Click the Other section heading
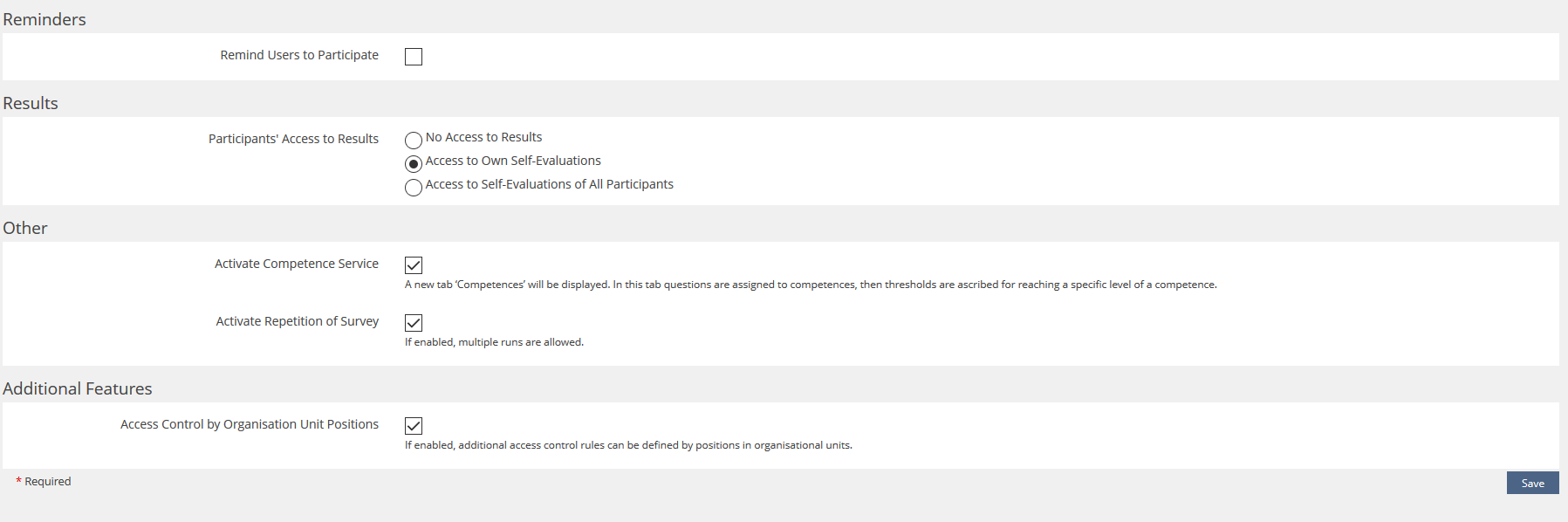The image size is (1568, 522). tap(25, 228)
